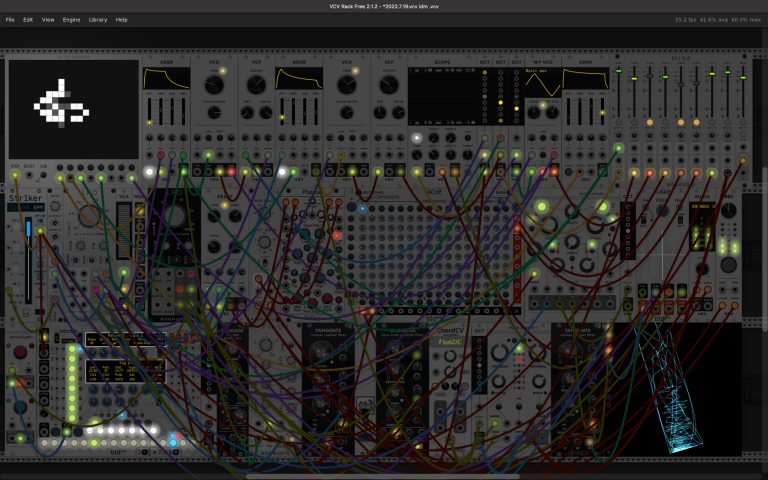768x480 pixels.
Task: Click the Glitch Sequencer LEN knob
Action: point(44,175)
